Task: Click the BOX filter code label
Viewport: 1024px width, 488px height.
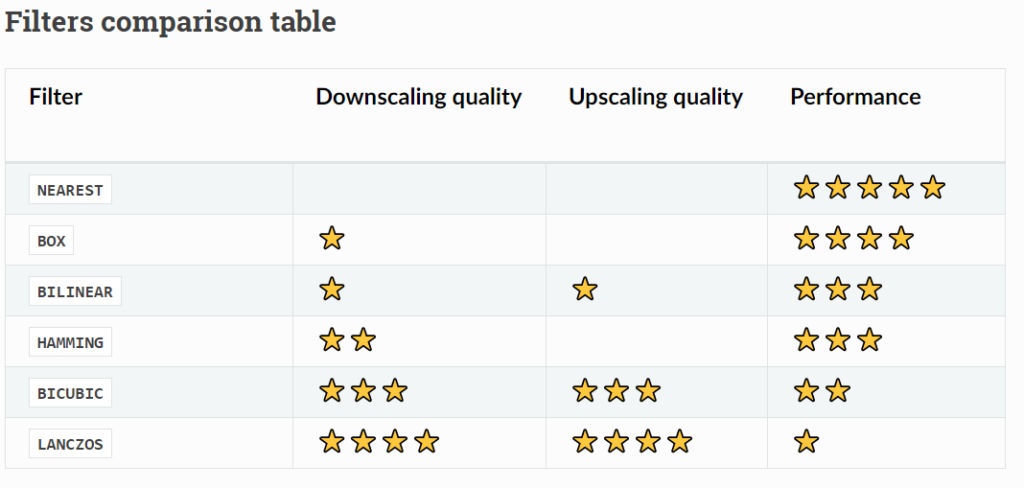Action: 51,241
